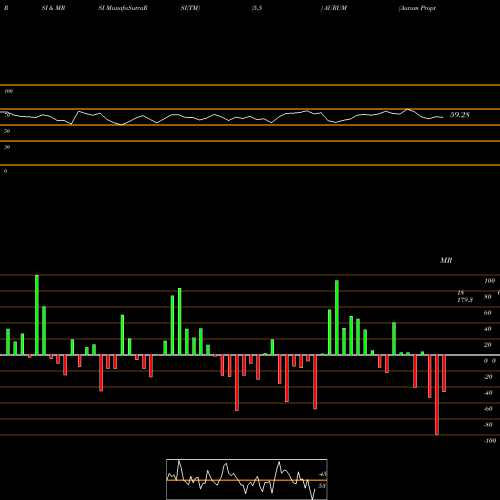Click the 30 label on RSI axis
500x500 pixels.
click(7, 147)
